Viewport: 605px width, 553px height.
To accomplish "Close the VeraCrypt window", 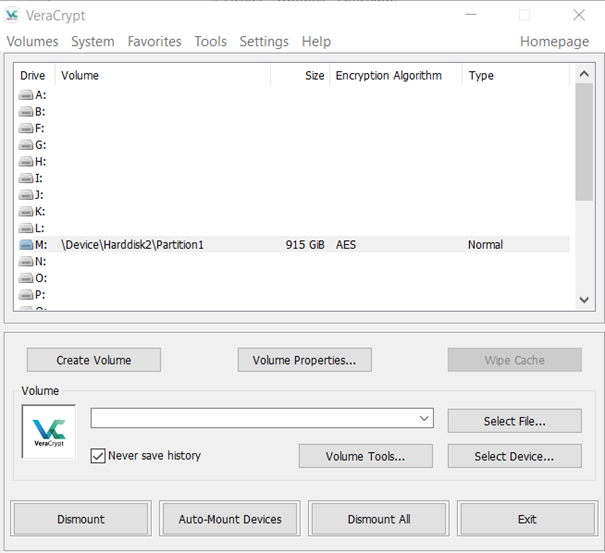I will pyautogui.click(x=579, y=15).
